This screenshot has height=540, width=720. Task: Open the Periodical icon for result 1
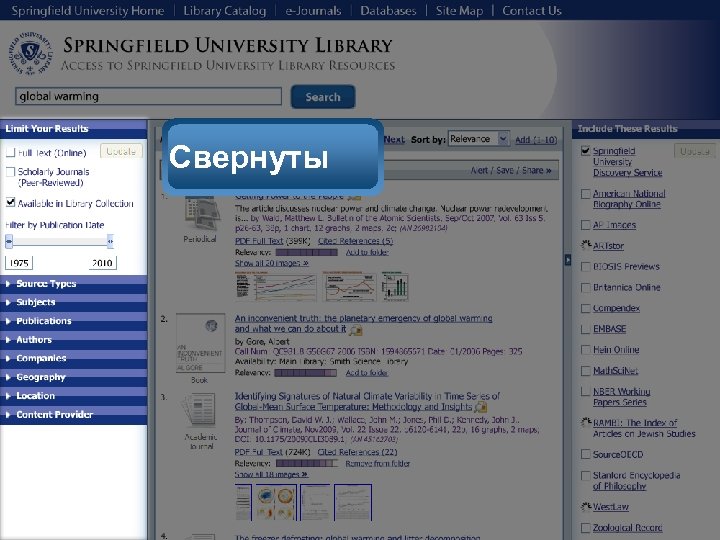pyautogui.click(x=202, y=214)
